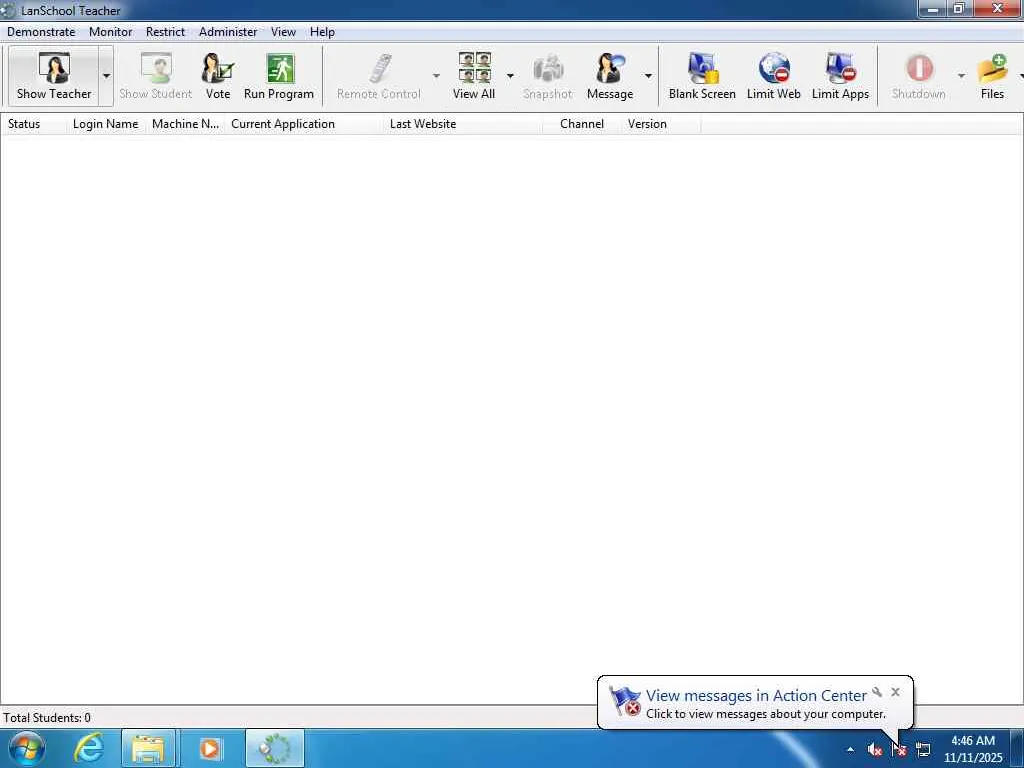
Task: Click the grayed Show Student icon
Action: point(155,76)
